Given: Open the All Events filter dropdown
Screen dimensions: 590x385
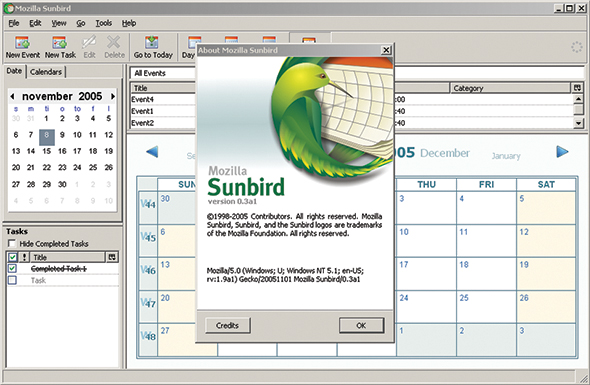Looking at the screenshot, I should 163,73.
